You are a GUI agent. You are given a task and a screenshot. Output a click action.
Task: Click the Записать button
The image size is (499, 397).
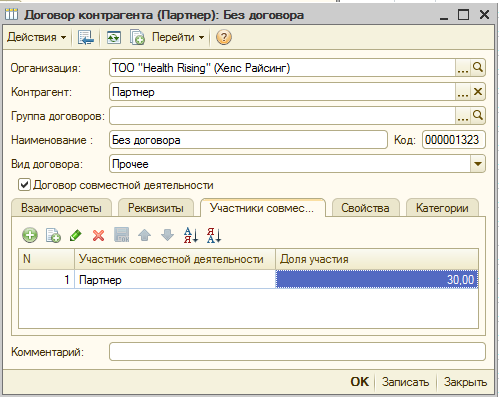405,382
